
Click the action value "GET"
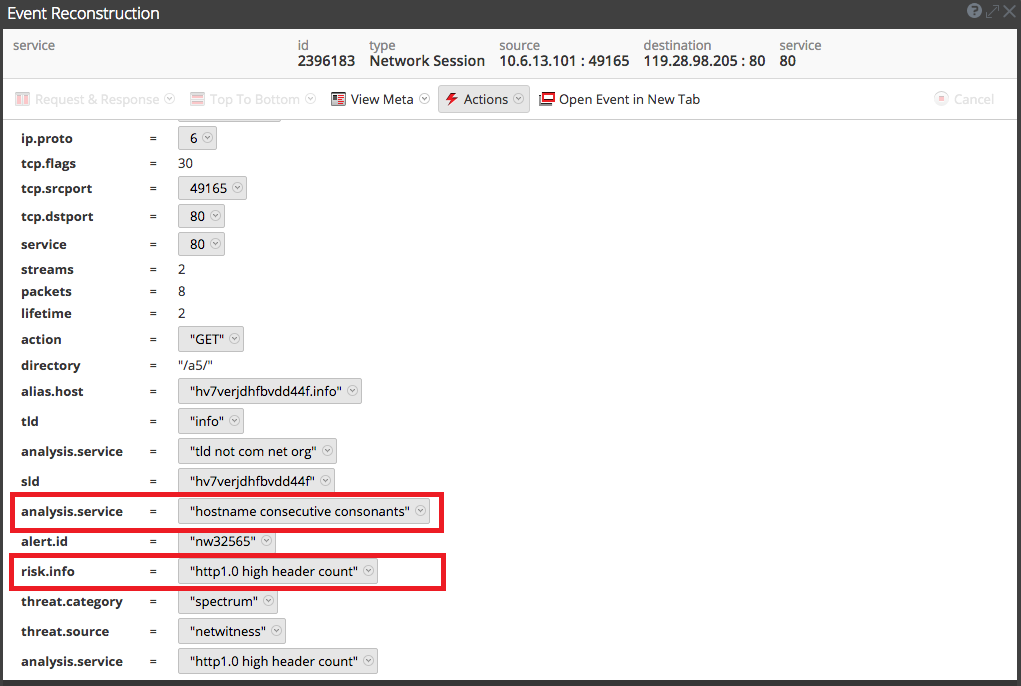(206, 339)
